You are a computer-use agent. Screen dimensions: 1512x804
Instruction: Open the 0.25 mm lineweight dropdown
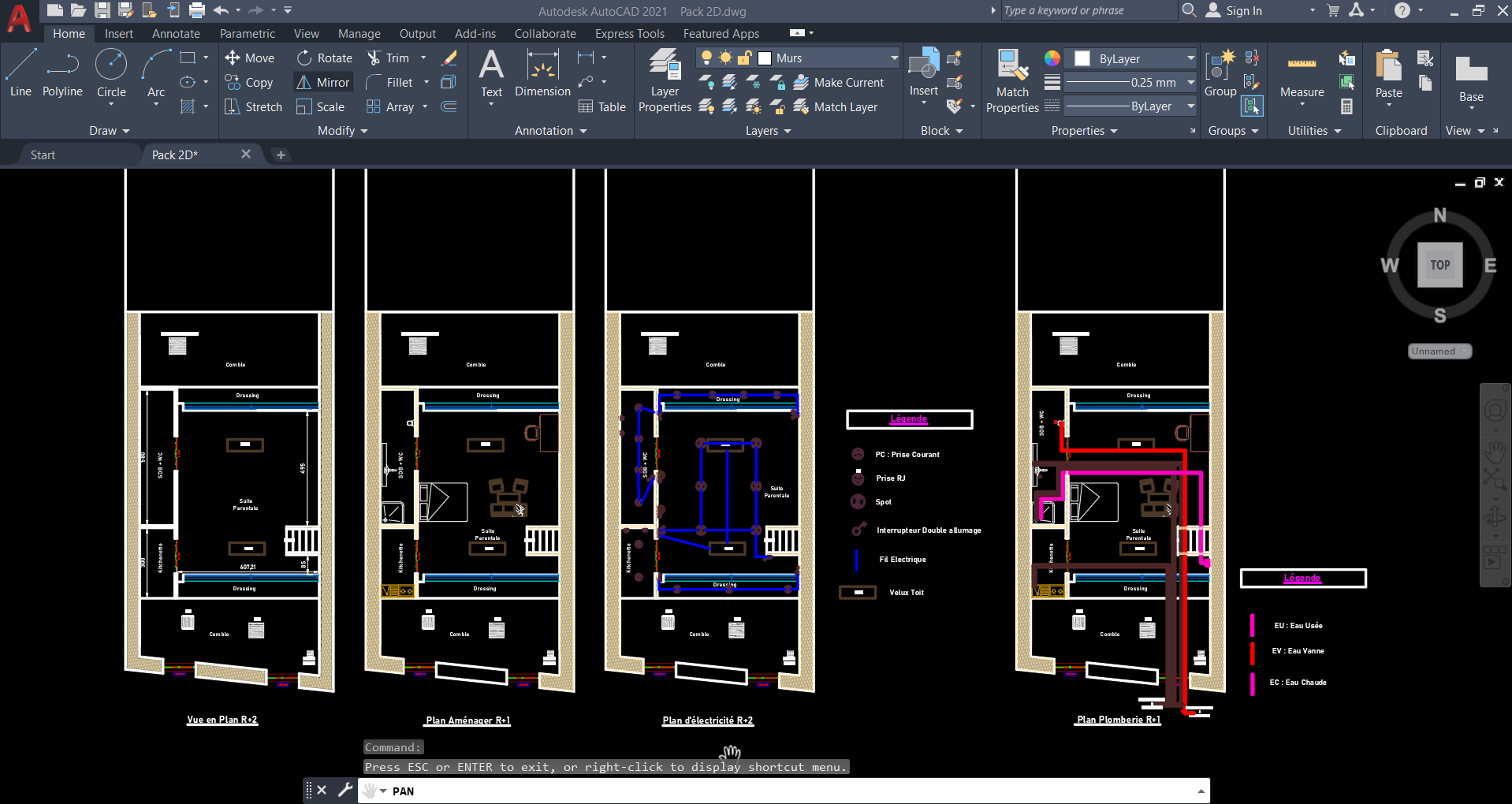1190,83
